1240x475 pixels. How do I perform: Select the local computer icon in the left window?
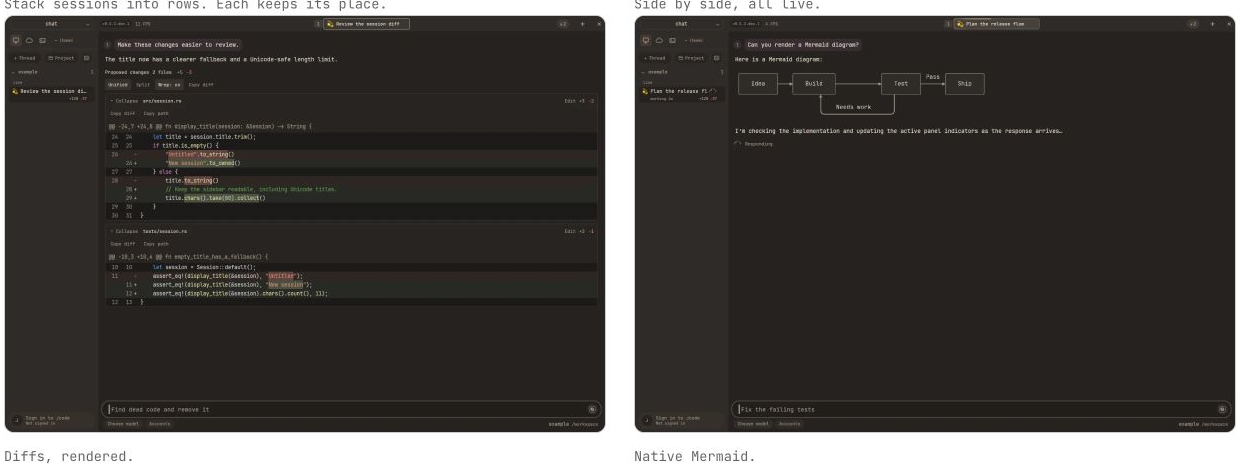click(16, 40)
